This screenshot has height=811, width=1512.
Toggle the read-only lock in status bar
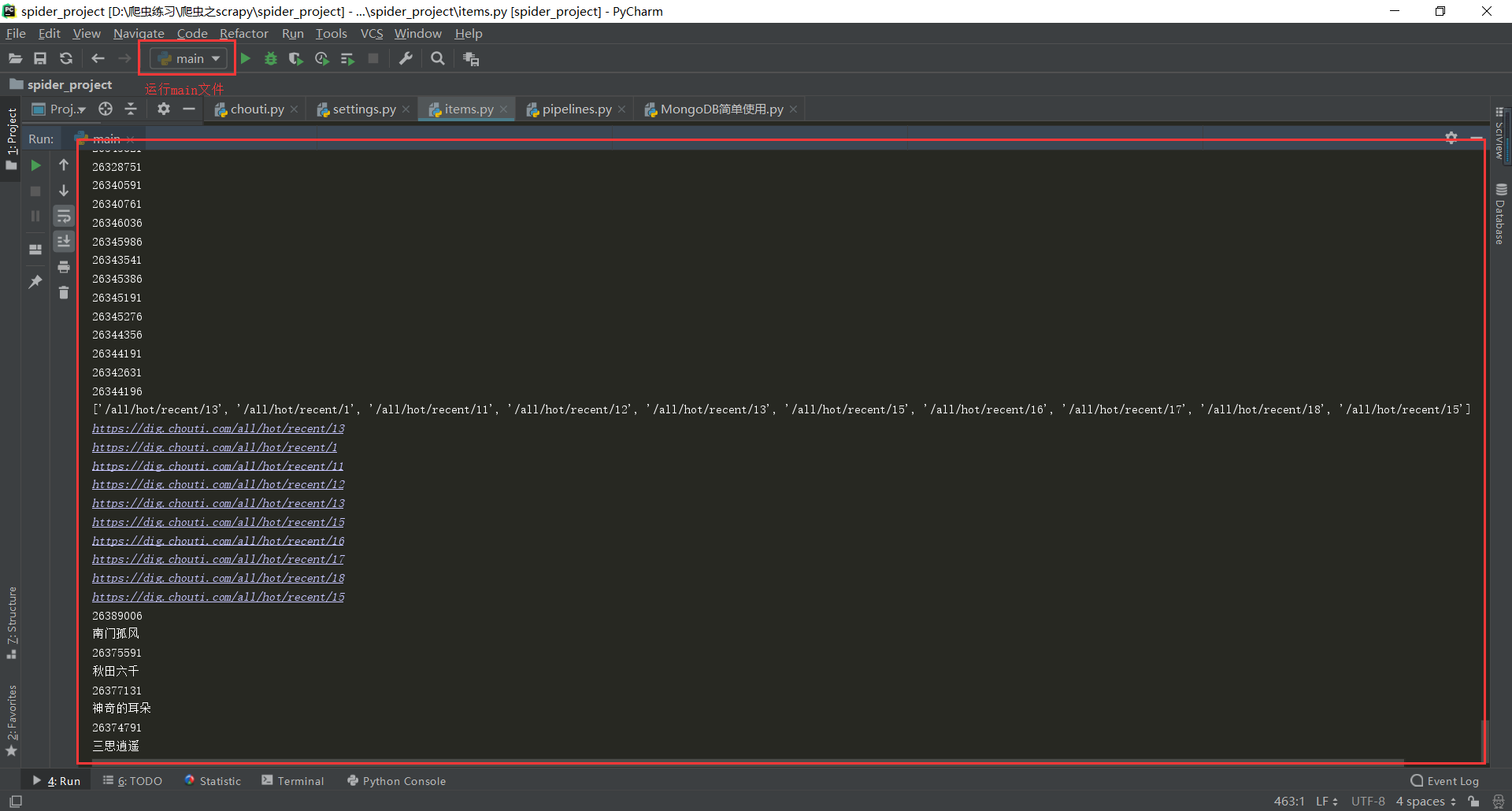[1473, 802]
